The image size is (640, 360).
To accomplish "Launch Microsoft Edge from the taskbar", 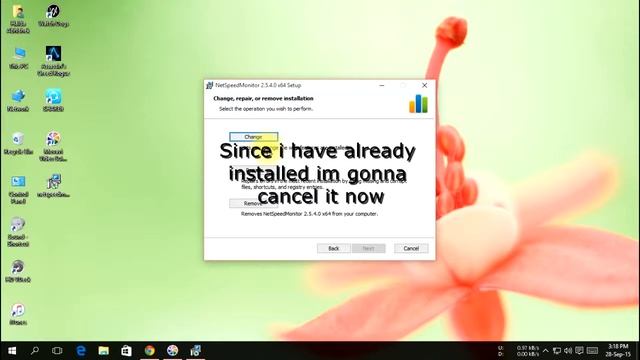I will pos(81,351).
